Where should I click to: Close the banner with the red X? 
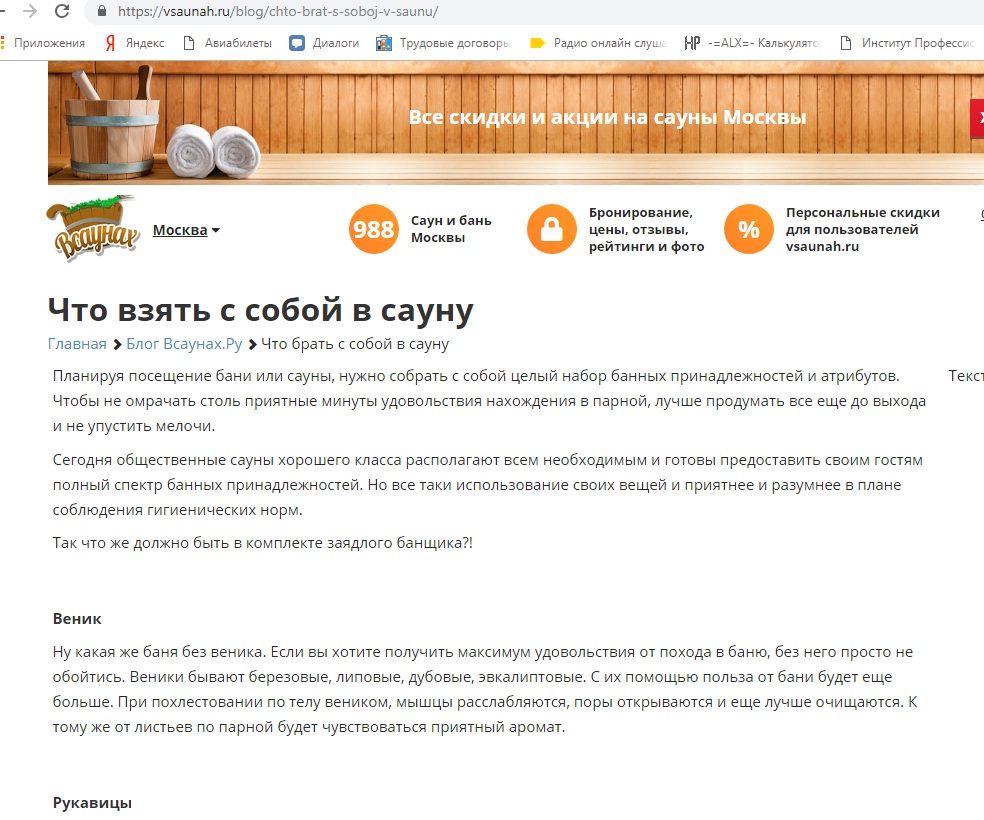tap(978, 117)
